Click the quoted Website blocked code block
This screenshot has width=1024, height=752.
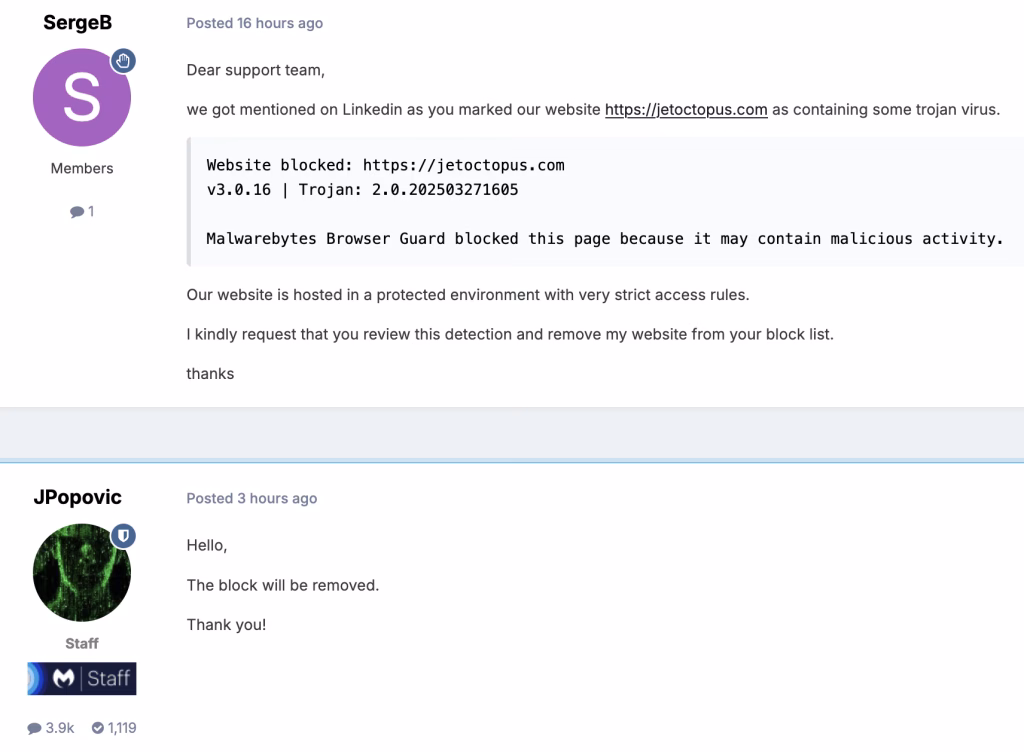click(x=605, y=202)
